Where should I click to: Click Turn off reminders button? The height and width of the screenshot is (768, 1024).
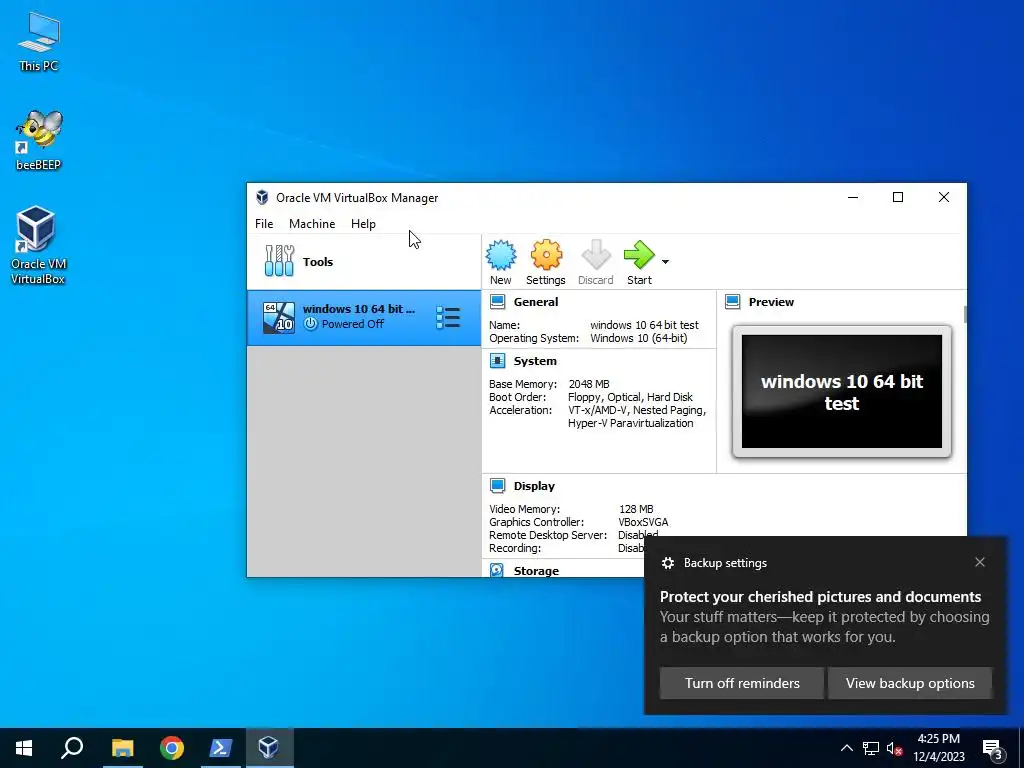[x=742, y=683]
